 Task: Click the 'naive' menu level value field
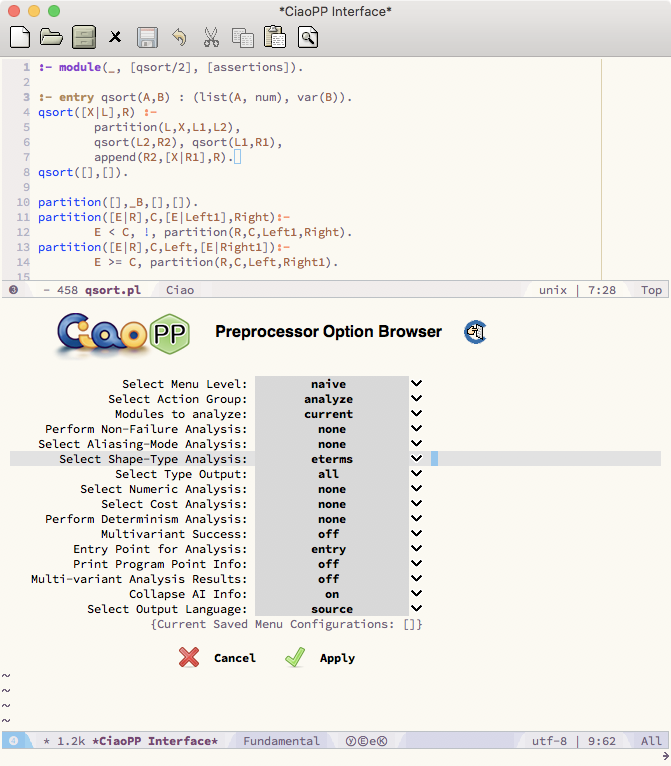(330, 384)
